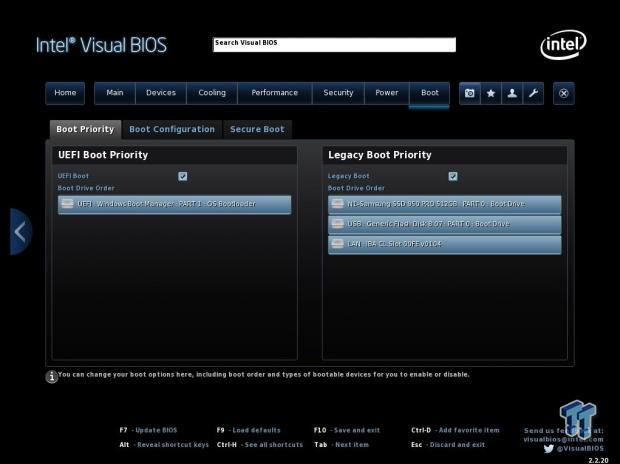620x464 pixels.
Task: Click the Intel Visual BIOS title
Action: point(101,45)
